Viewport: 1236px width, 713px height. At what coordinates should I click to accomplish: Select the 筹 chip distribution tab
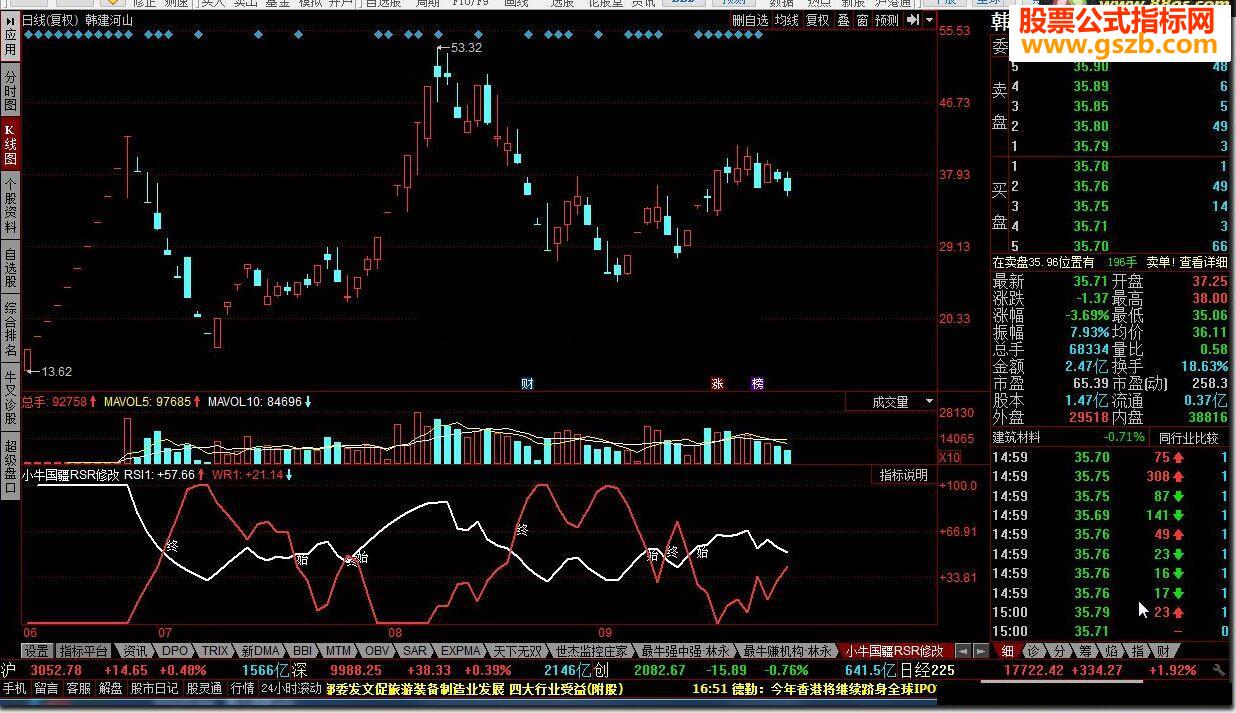[1086, 651]
